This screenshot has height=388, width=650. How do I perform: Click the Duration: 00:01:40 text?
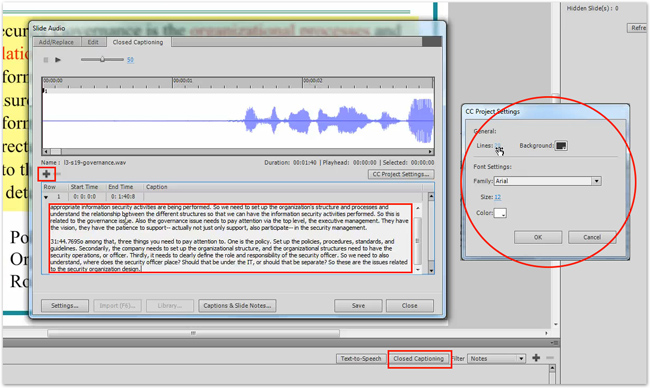(x=291, y=162)
